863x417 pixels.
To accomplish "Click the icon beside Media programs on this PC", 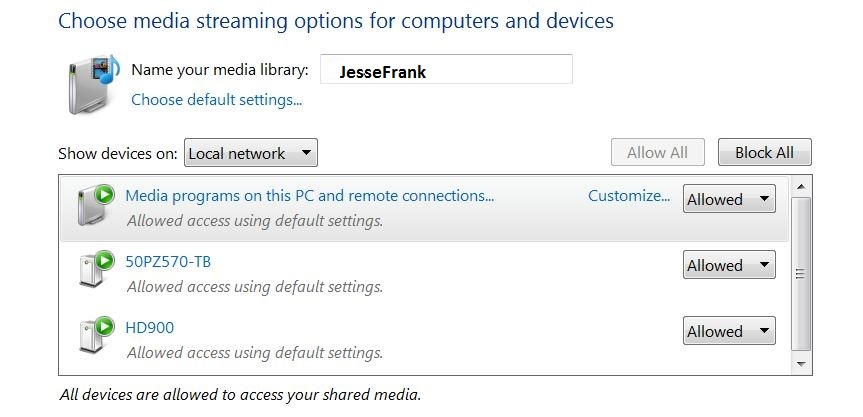I will click(95, 205).
